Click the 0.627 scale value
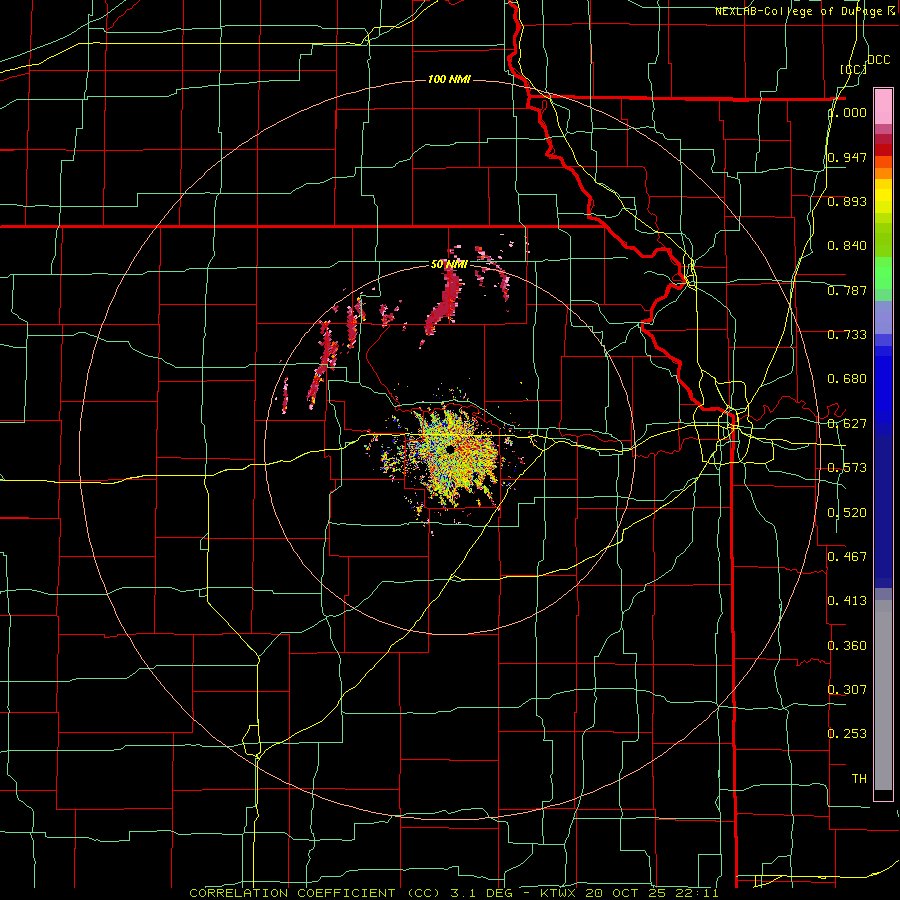This screenshot has height=900, width=900. tap(847, 424)
